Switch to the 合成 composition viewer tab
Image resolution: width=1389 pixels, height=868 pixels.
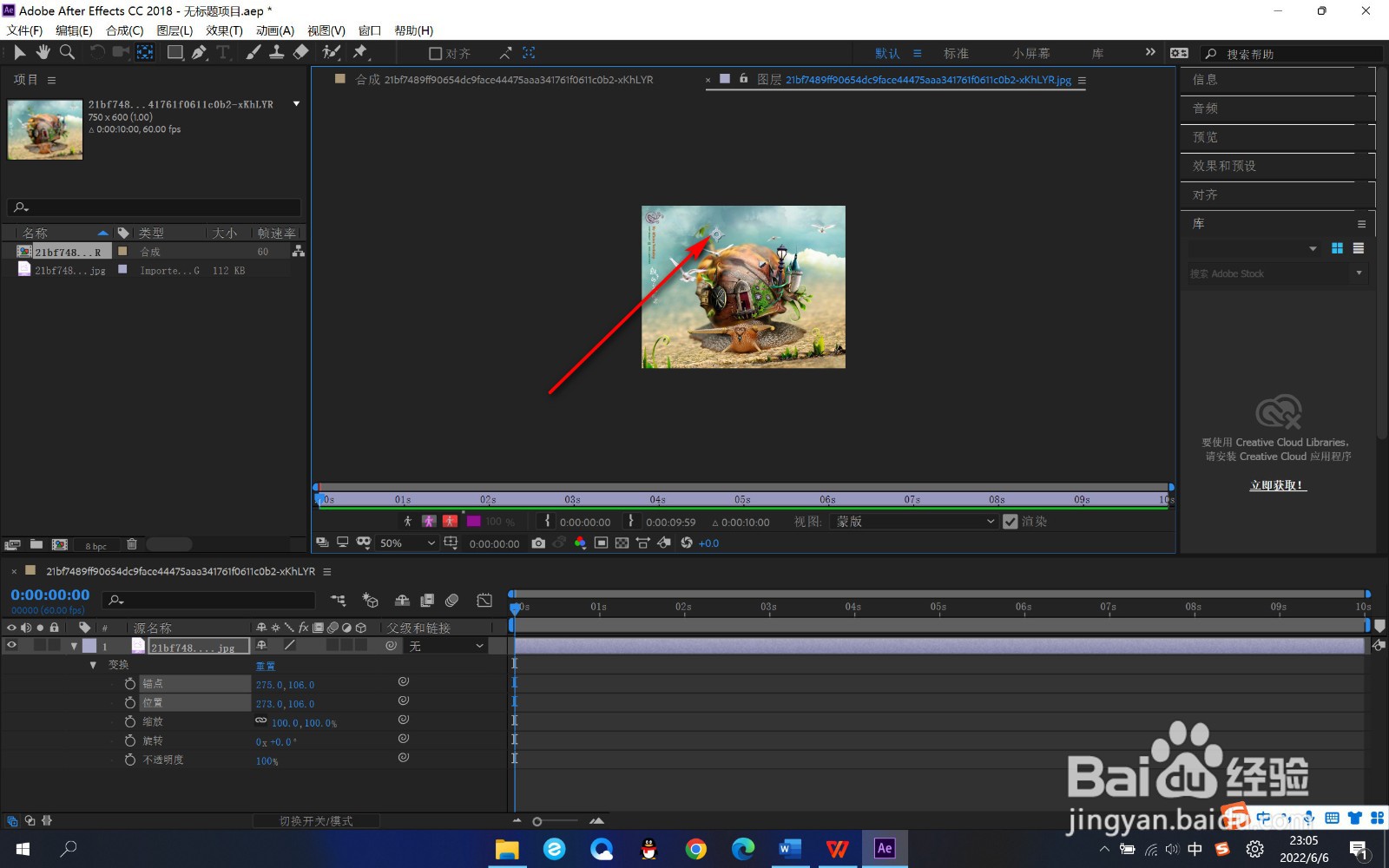click(x=504, y=80)
